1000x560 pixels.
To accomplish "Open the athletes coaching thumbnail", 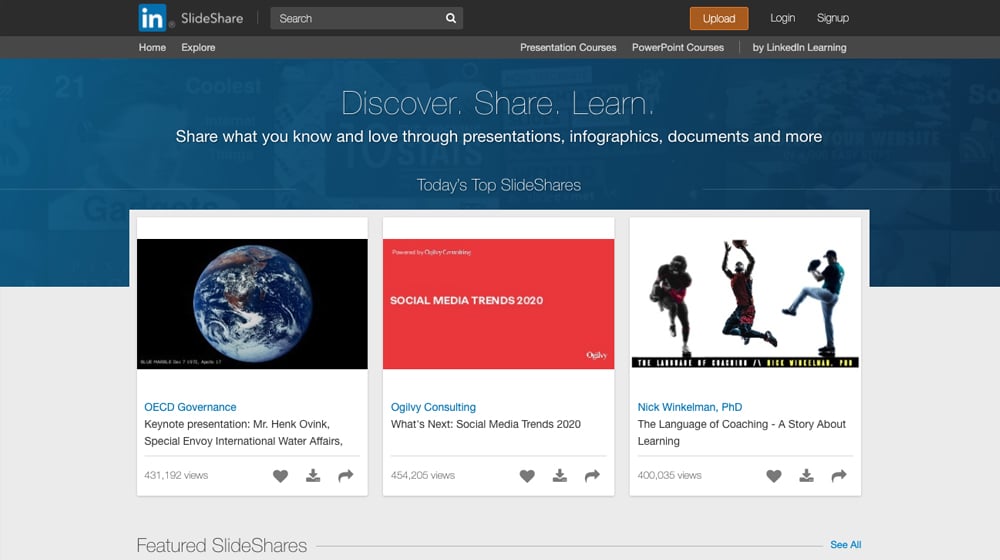I will pos(745,304).
